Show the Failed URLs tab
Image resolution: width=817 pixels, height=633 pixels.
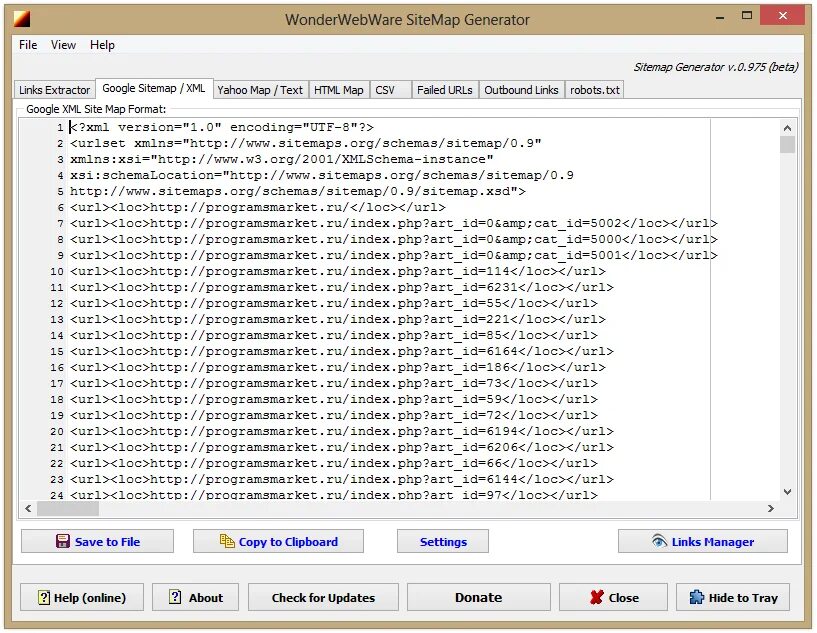pyautogui.click(x=444, y=90)
